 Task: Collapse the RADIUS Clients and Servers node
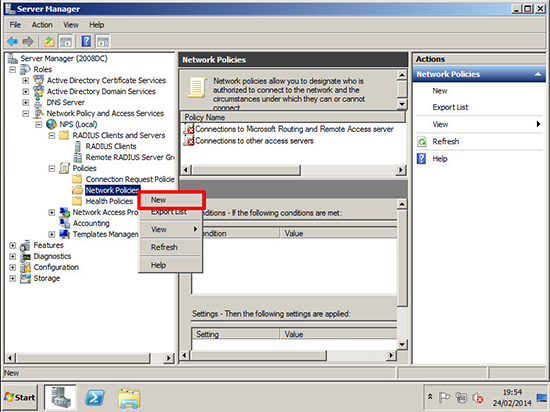pyautogui.click(x=52, y=135)
